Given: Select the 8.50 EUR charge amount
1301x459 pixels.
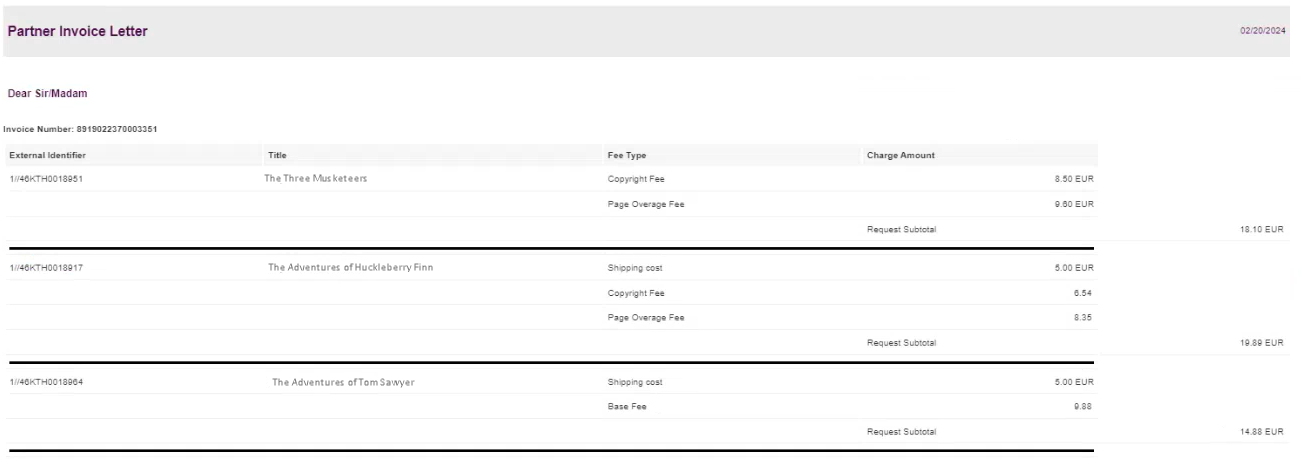Looking at the screenshot, I should click(1075, 179).
